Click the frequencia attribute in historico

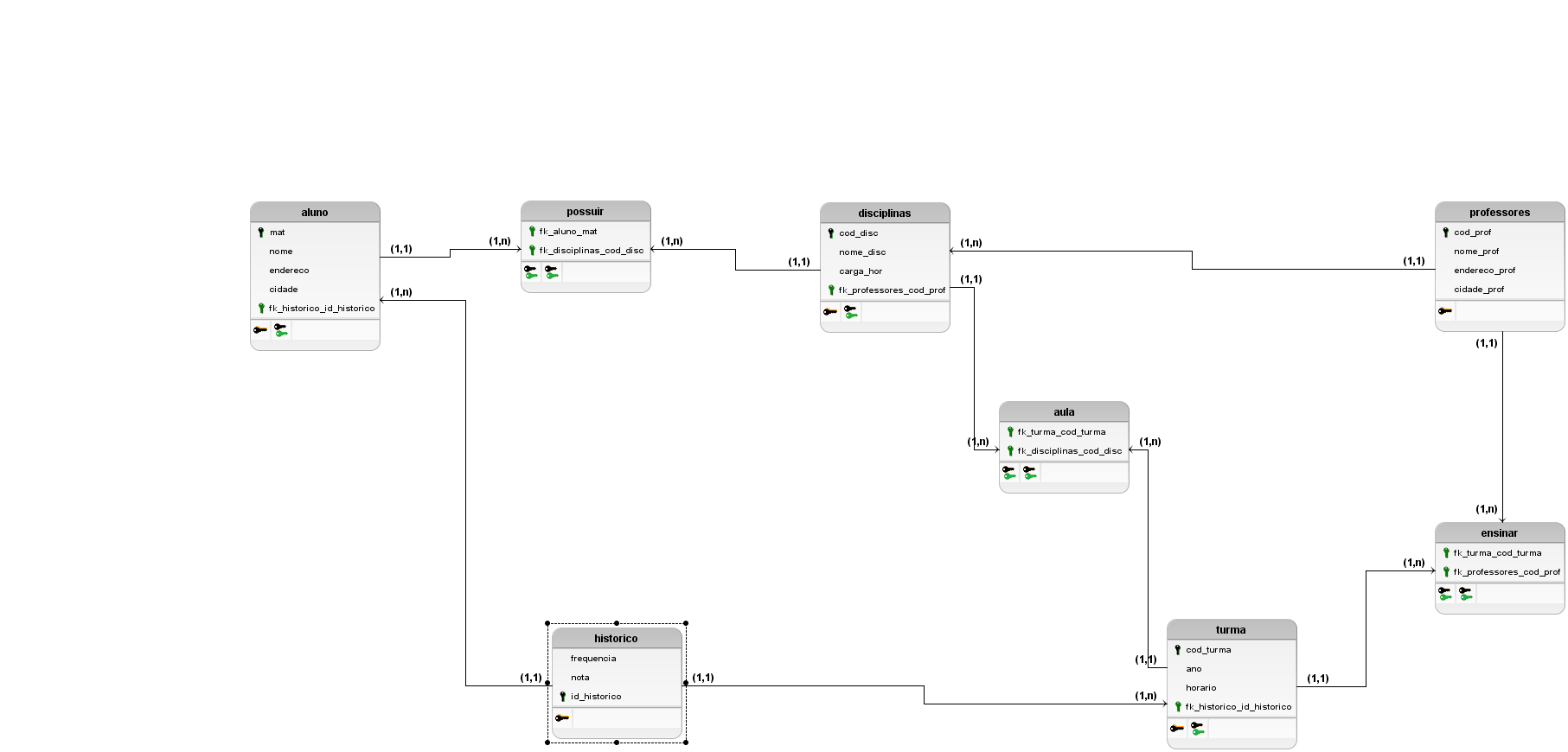click(x=593, y=659)
